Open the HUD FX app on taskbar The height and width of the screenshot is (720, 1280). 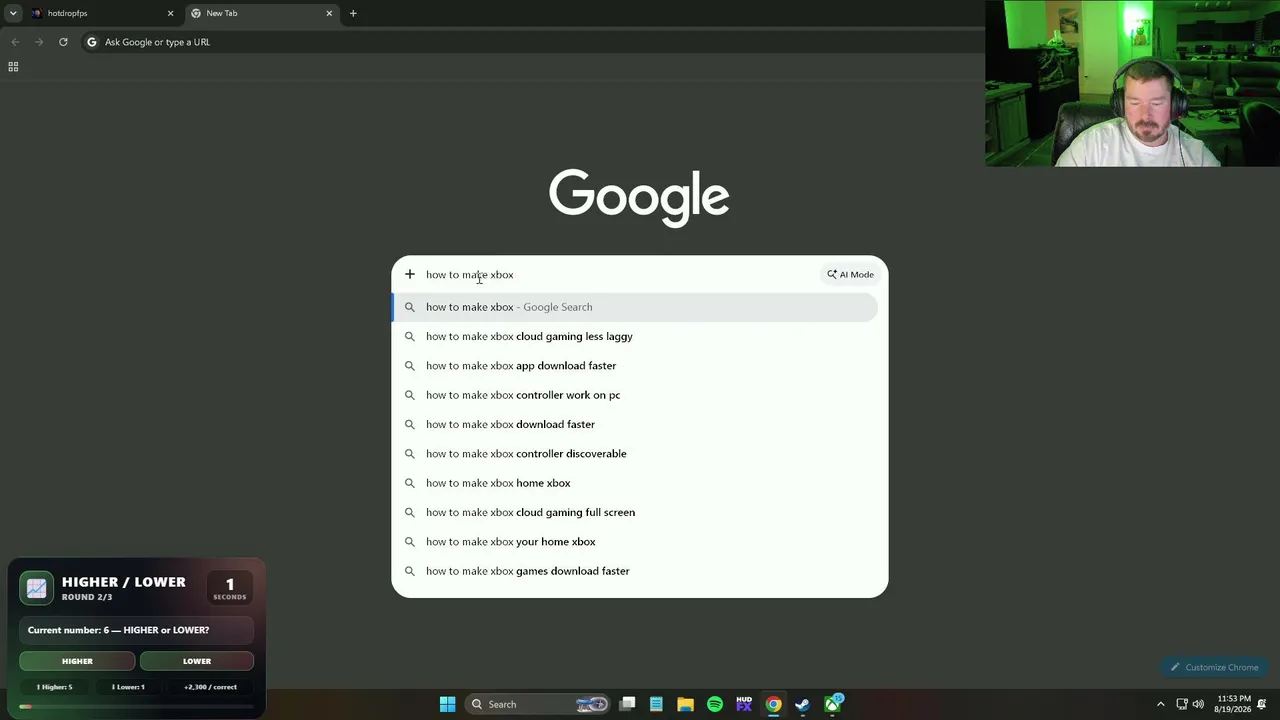(744, 704)
